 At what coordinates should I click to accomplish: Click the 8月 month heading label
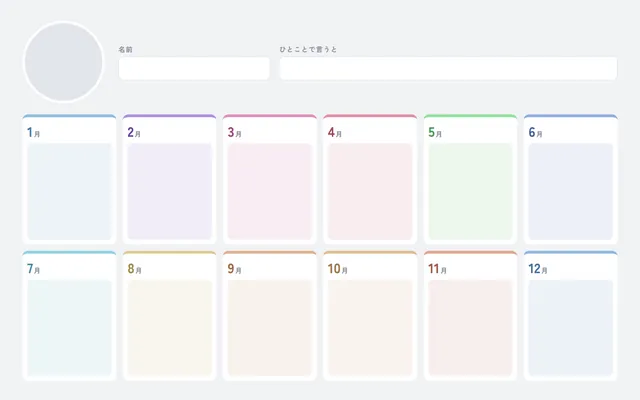pyautogui.click(x=134, y=269)
